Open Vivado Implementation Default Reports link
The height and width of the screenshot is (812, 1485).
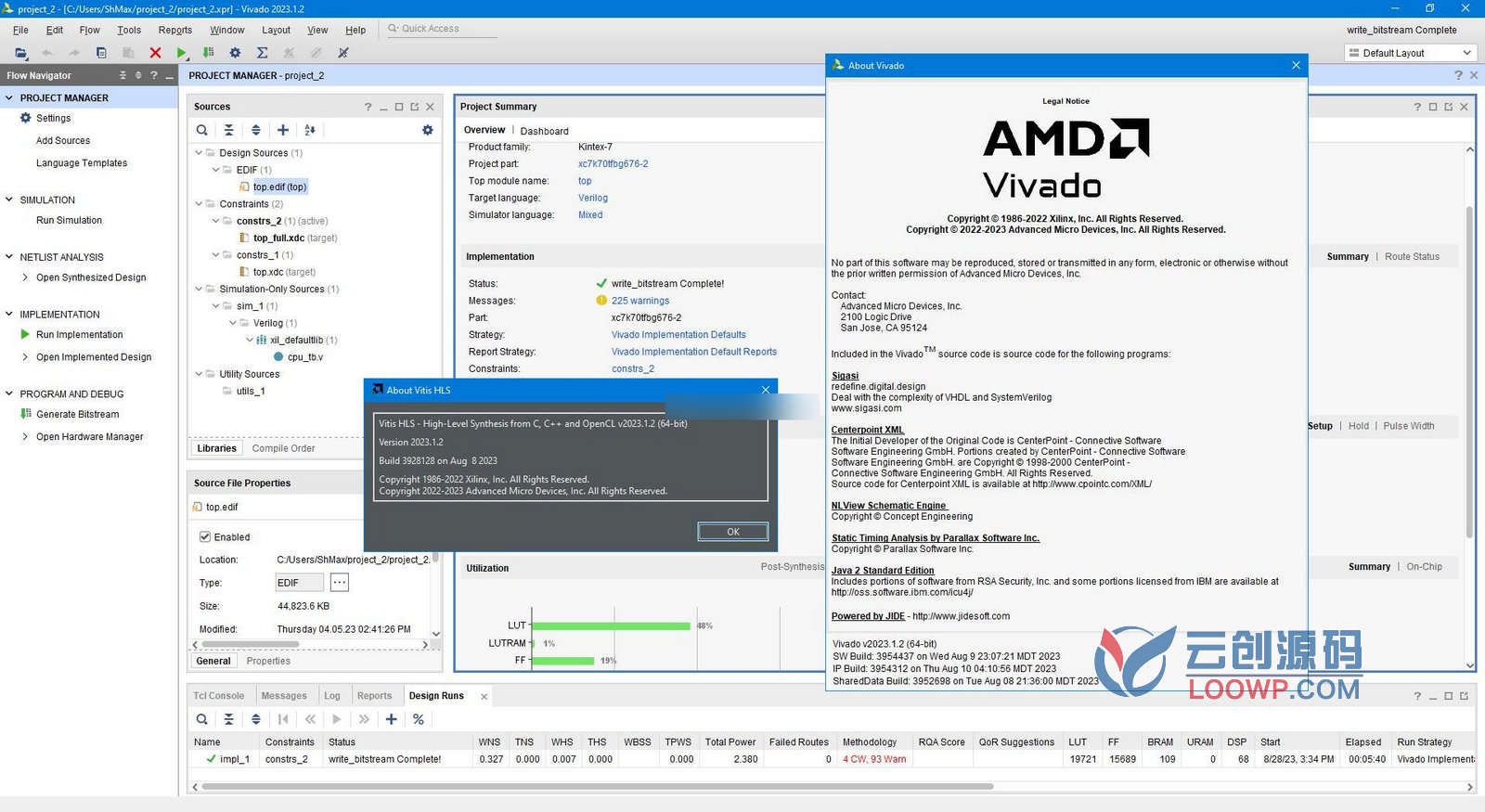pos(694,352)
